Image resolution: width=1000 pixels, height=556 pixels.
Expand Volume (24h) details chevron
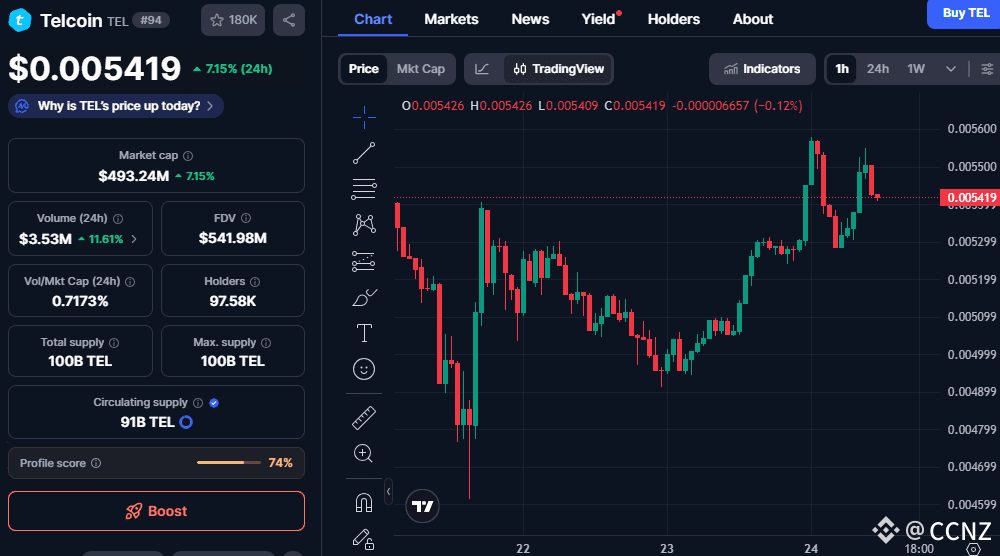click(x=134, y=239)
